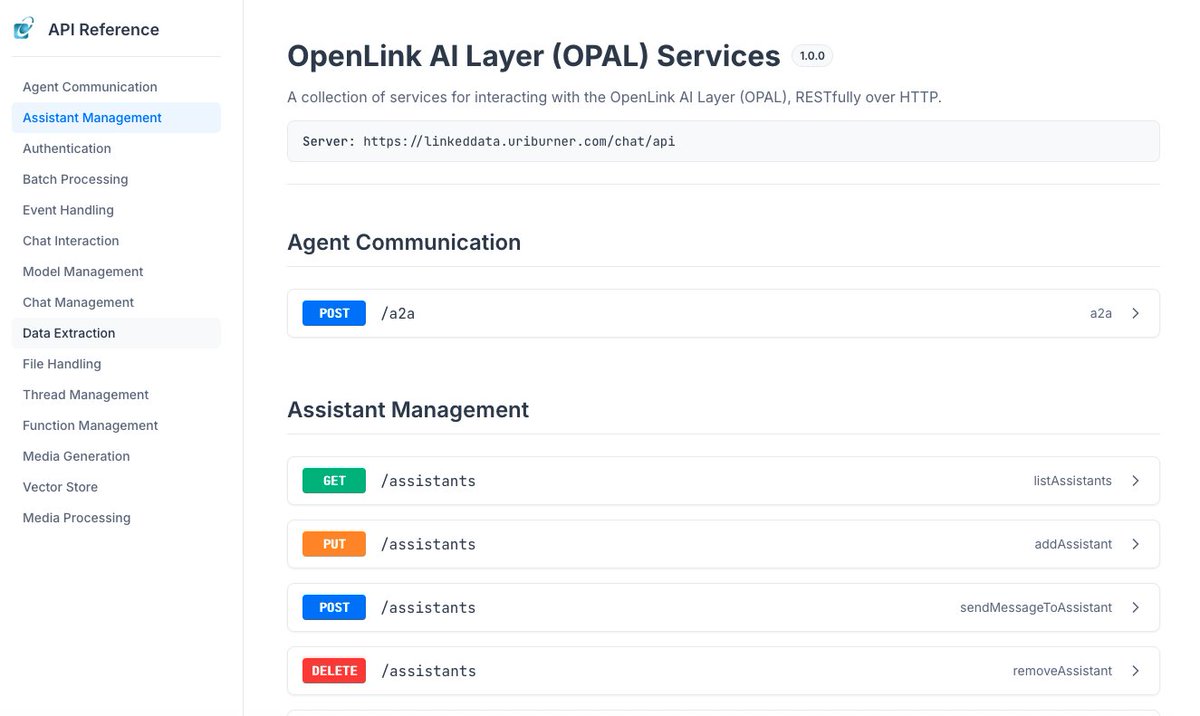Click the POST badge on /a2a
Viewport: 1200px width, 716px height.
tap(333, 312)
